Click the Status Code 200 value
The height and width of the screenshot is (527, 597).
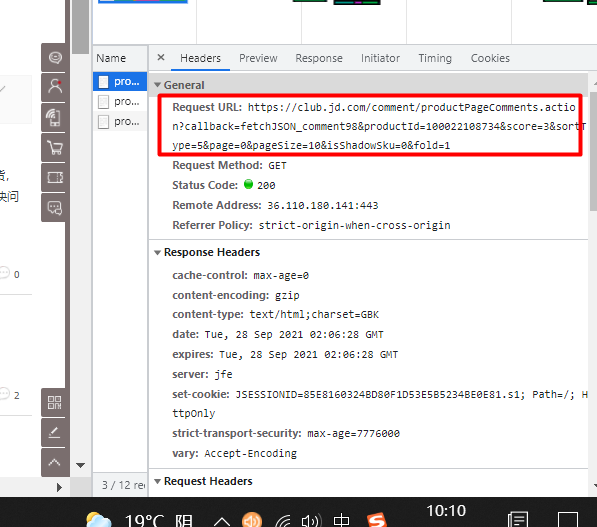pyautogui.click(x=266, y=185)
